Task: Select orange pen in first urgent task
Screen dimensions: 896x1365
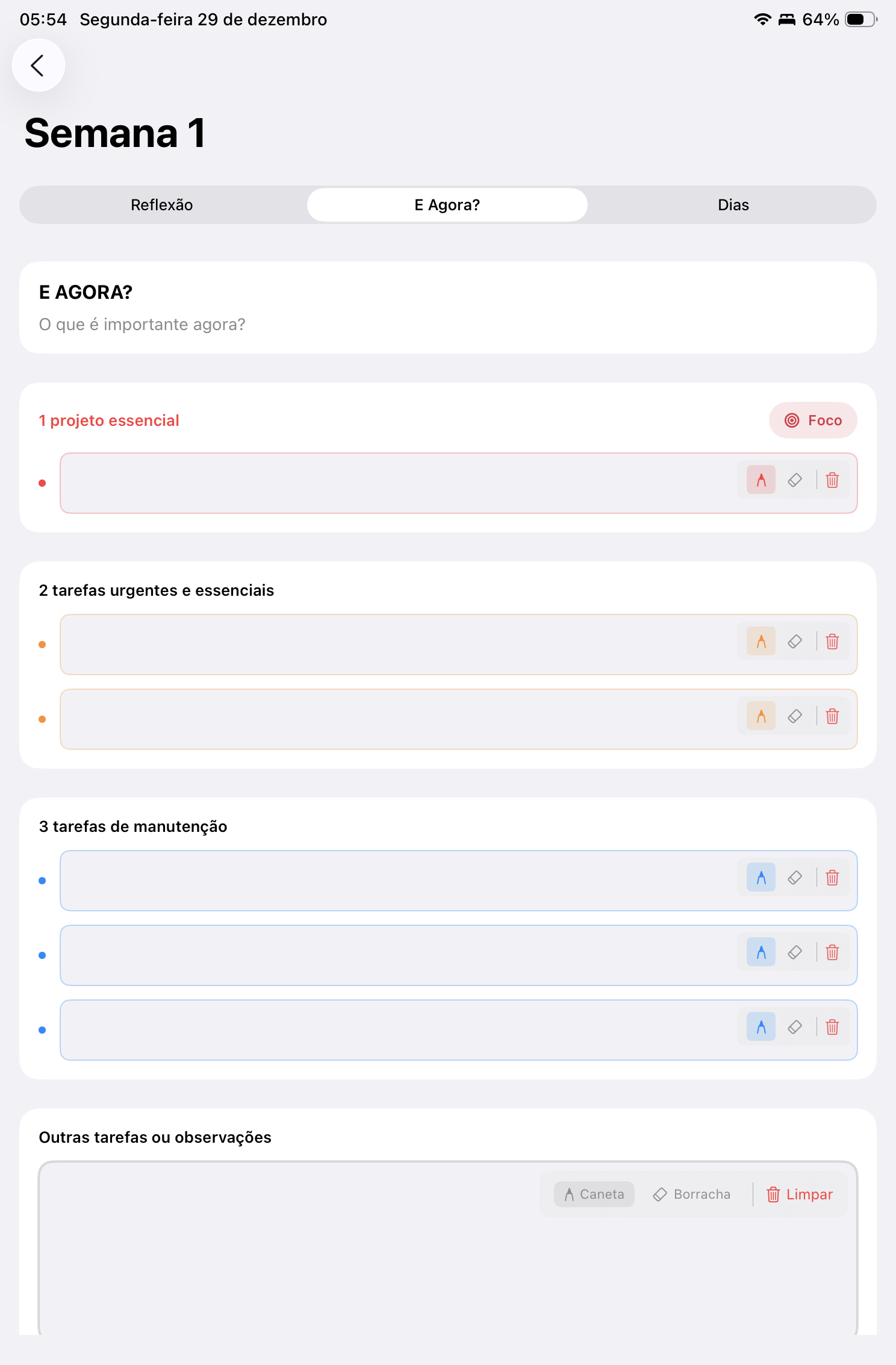Action: pos(761,642)
